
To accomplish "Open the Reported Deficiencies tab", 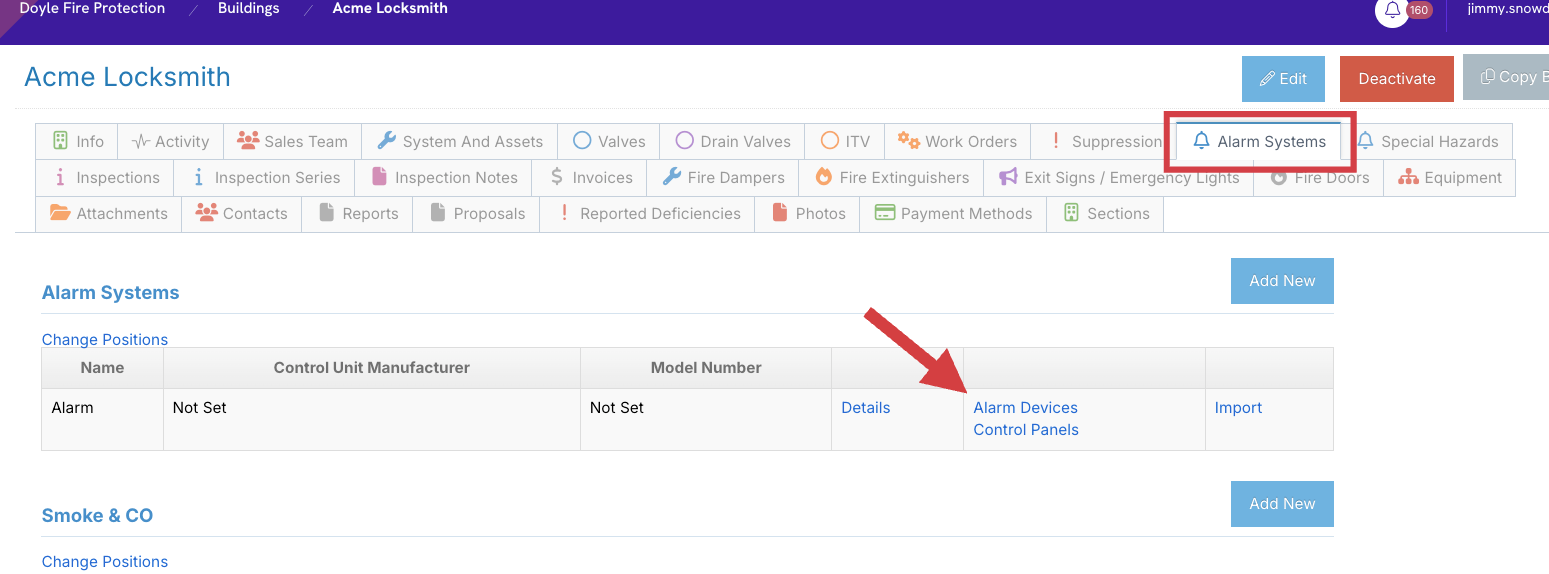I will click(647, 213).
